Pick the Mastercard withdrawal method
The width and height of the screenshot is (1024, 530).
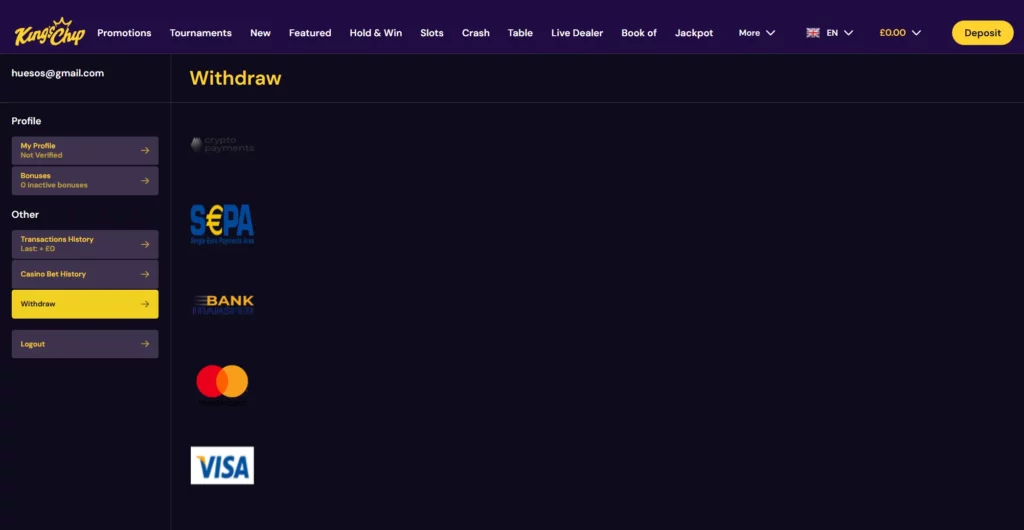point(222,381)
